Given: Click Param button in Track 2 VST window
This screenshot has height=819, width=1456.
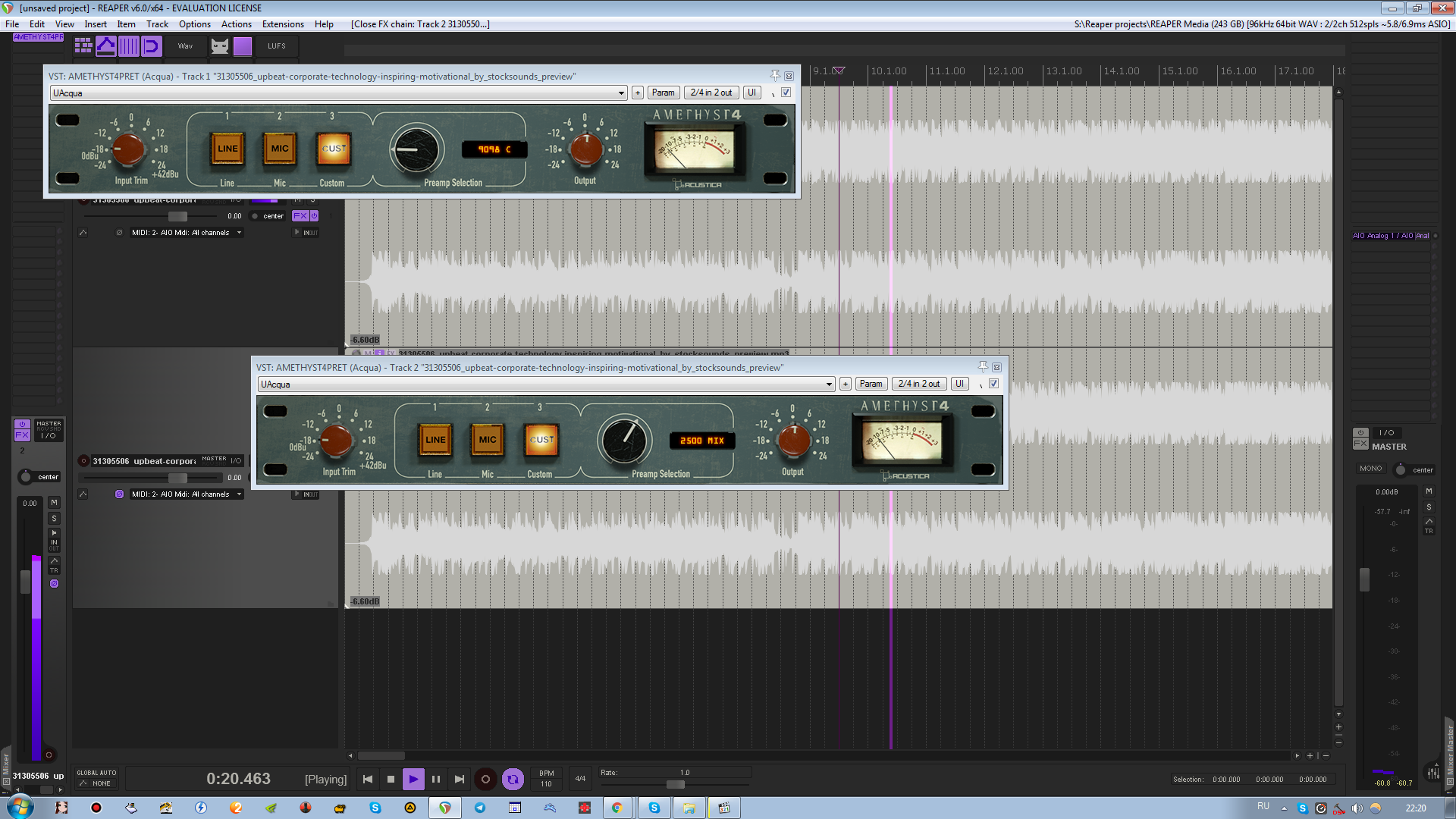Looking at the screenshot, I should [x=871, y=384].
